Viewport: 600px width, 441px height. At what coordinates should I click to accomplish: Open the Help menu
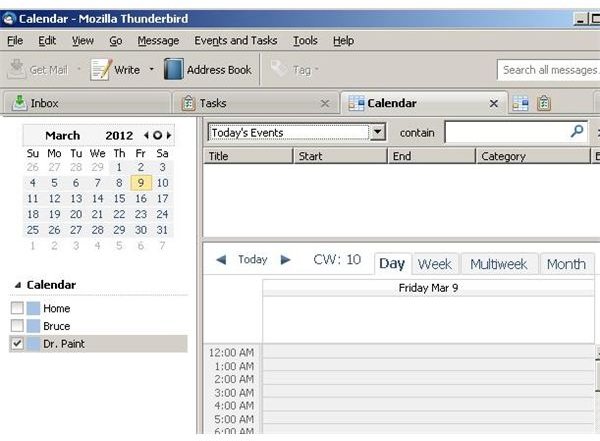[x=343, y=40]
